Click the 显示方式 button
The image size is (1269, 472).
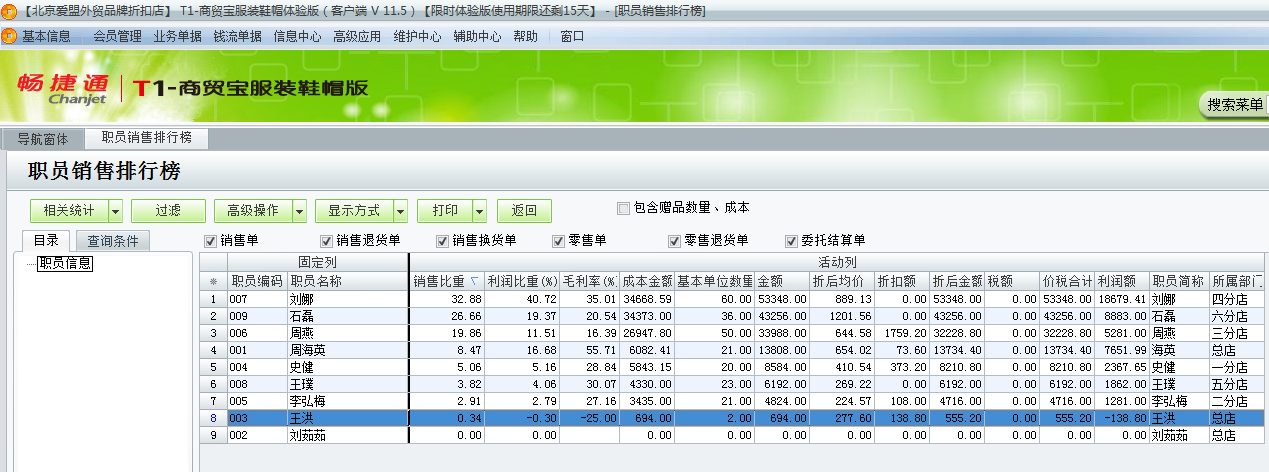[x=354, y=211]
